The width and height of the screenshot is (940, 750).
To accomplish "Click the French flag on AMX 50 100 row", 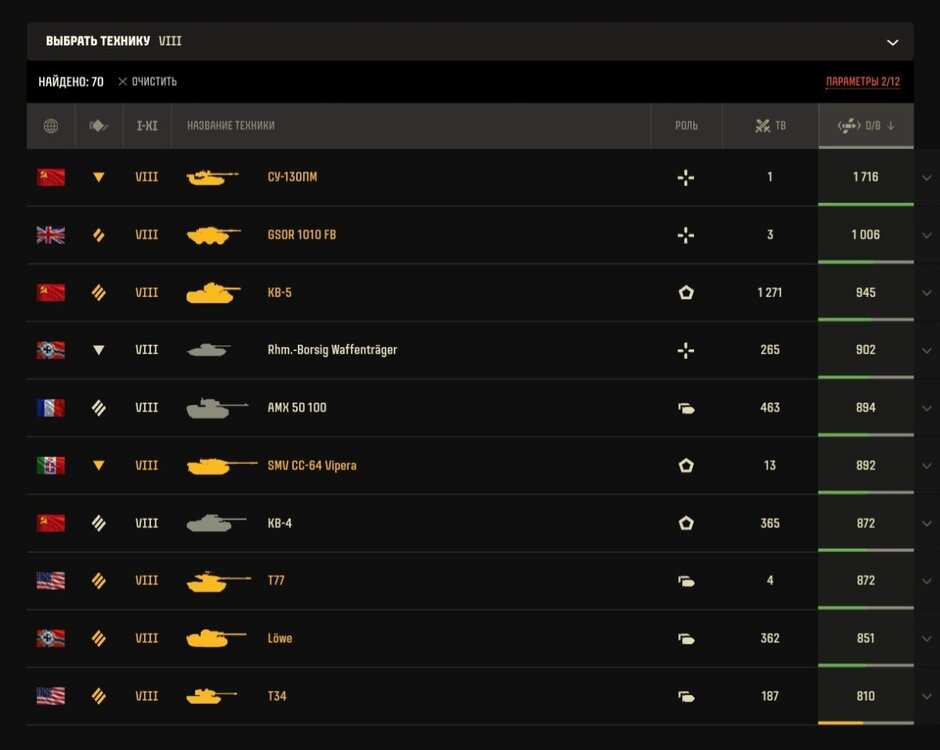I will coord(51,408).
